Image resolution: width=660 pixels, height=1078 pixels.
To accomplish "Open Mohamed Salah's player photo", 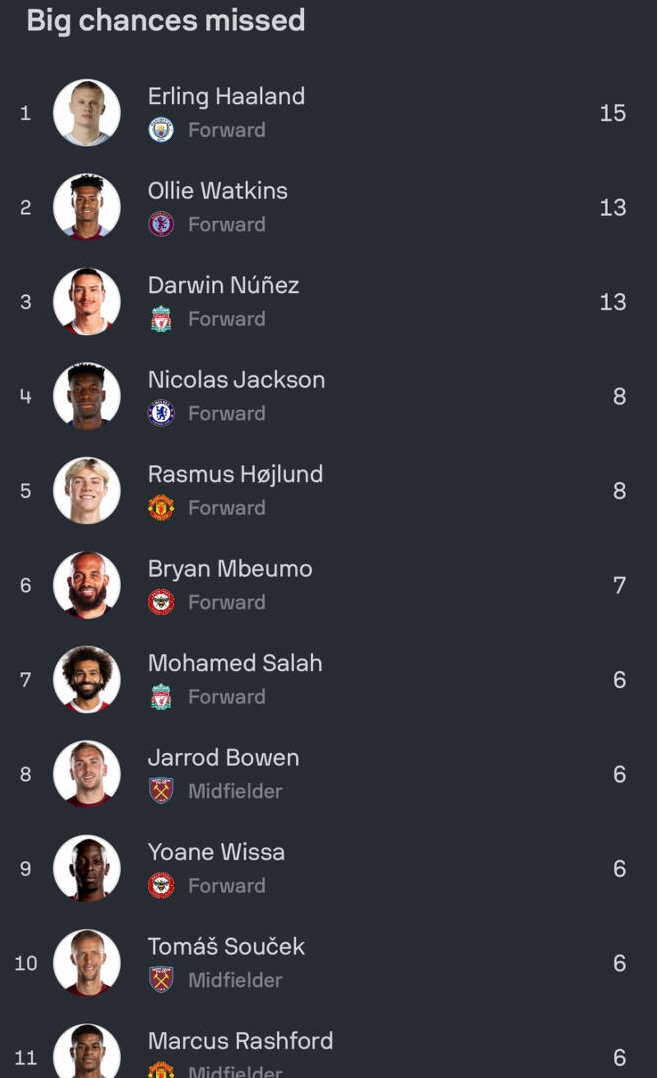I will click(87, 680).
